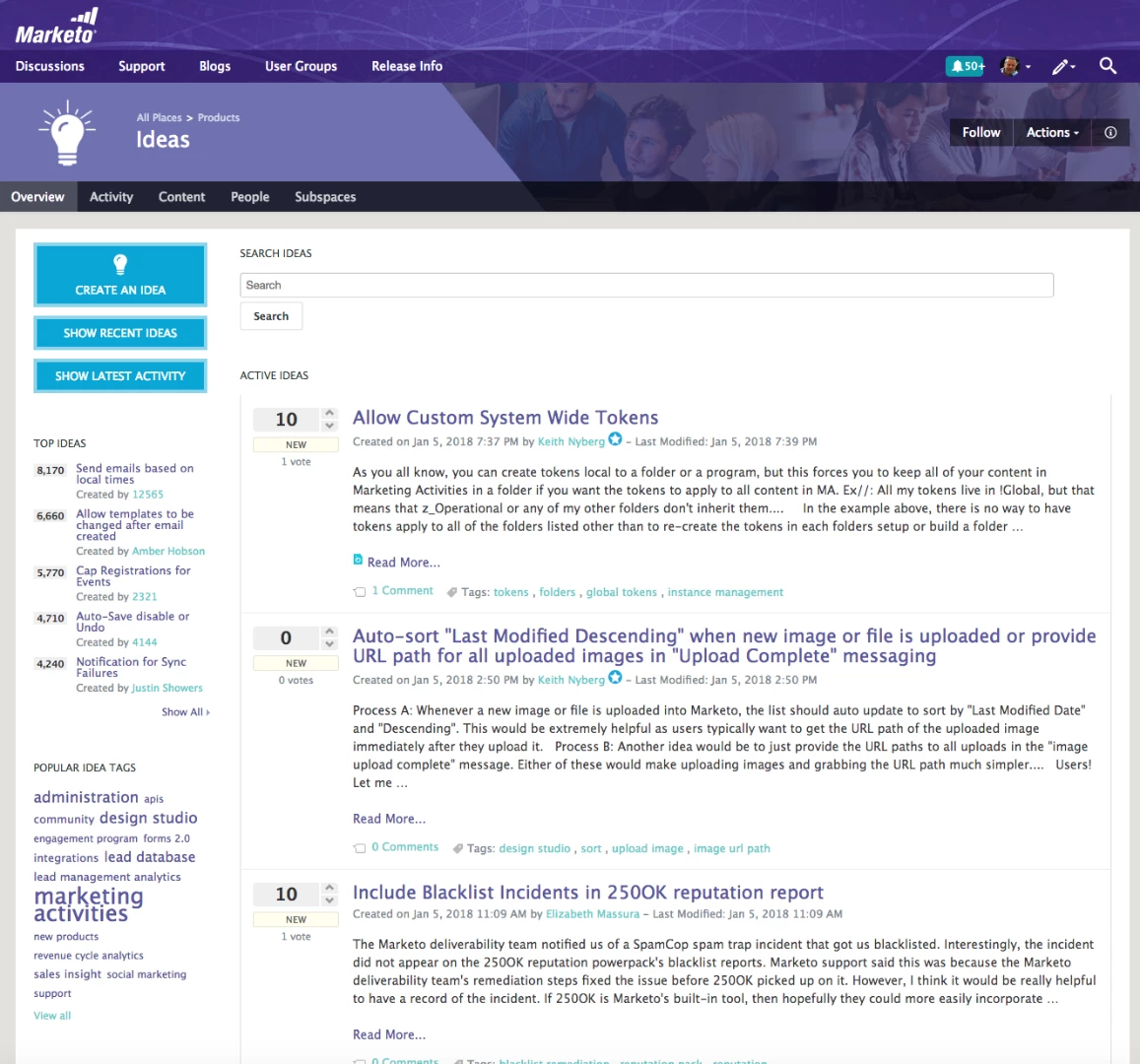Click the magnifier search icon in header
Viewport: 1140px width, 1064px height.
1107,65
